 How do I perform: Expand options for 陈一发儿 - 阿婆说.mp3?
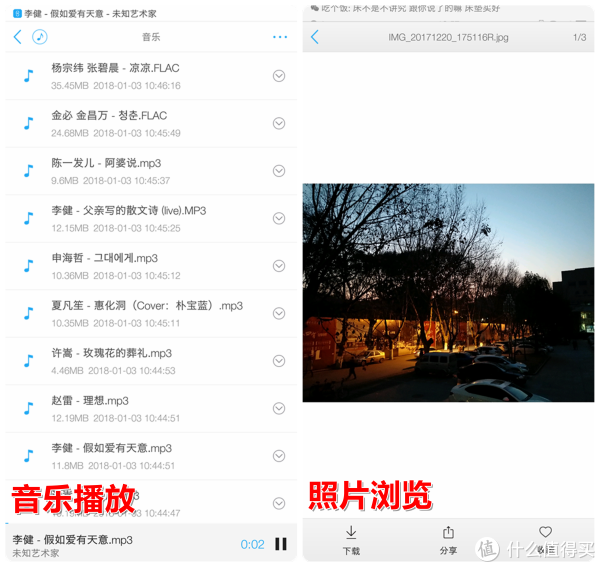pyautogui.click(x=279, y=171)
